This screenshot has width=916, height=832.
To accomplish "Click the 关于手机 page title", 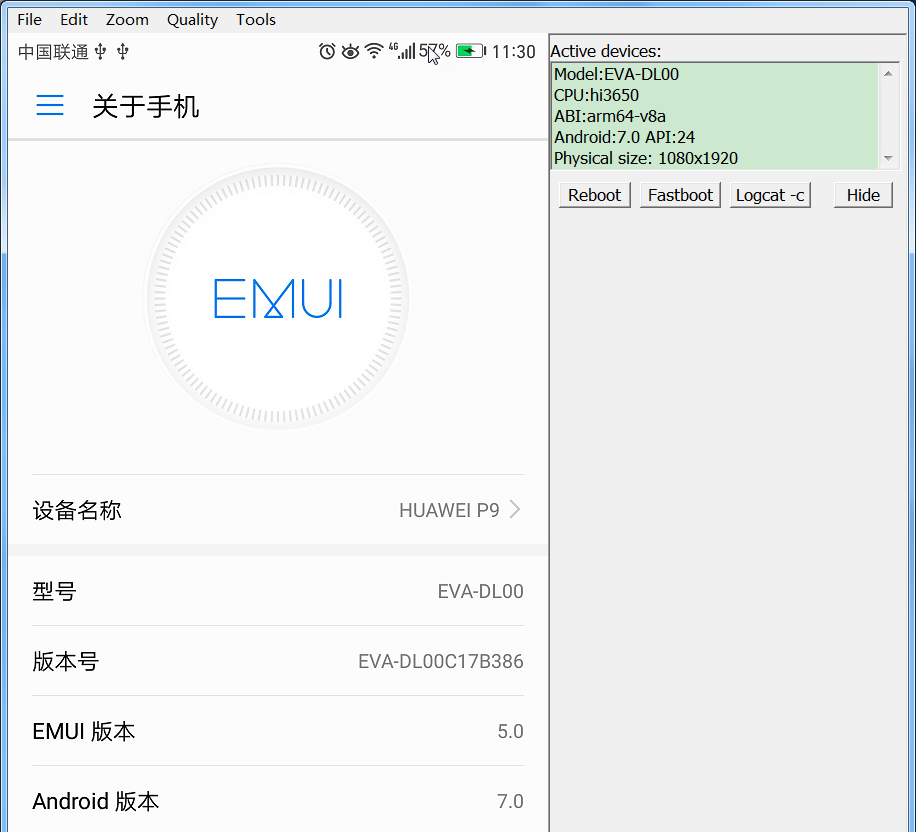I will 145,106.
